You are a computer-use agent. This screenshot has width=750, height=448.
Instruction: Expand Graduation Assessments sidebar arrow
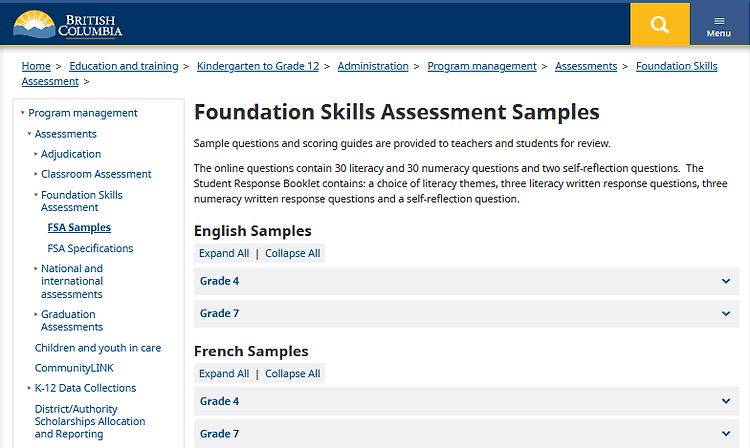(x=35, y=314)
